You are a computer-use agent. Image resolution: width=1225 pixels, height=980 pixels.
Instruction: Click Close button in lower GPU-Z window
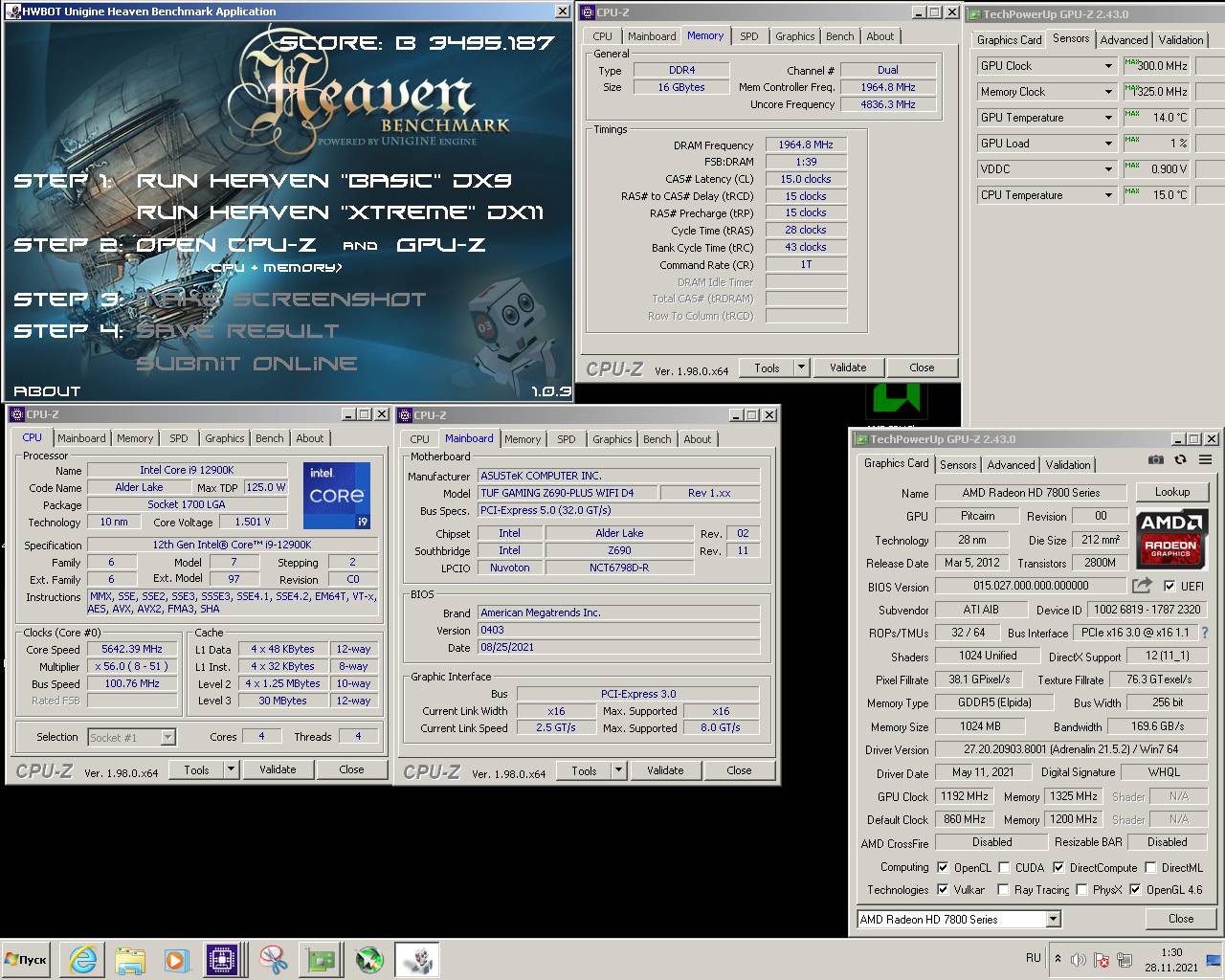pos(1181,919)
